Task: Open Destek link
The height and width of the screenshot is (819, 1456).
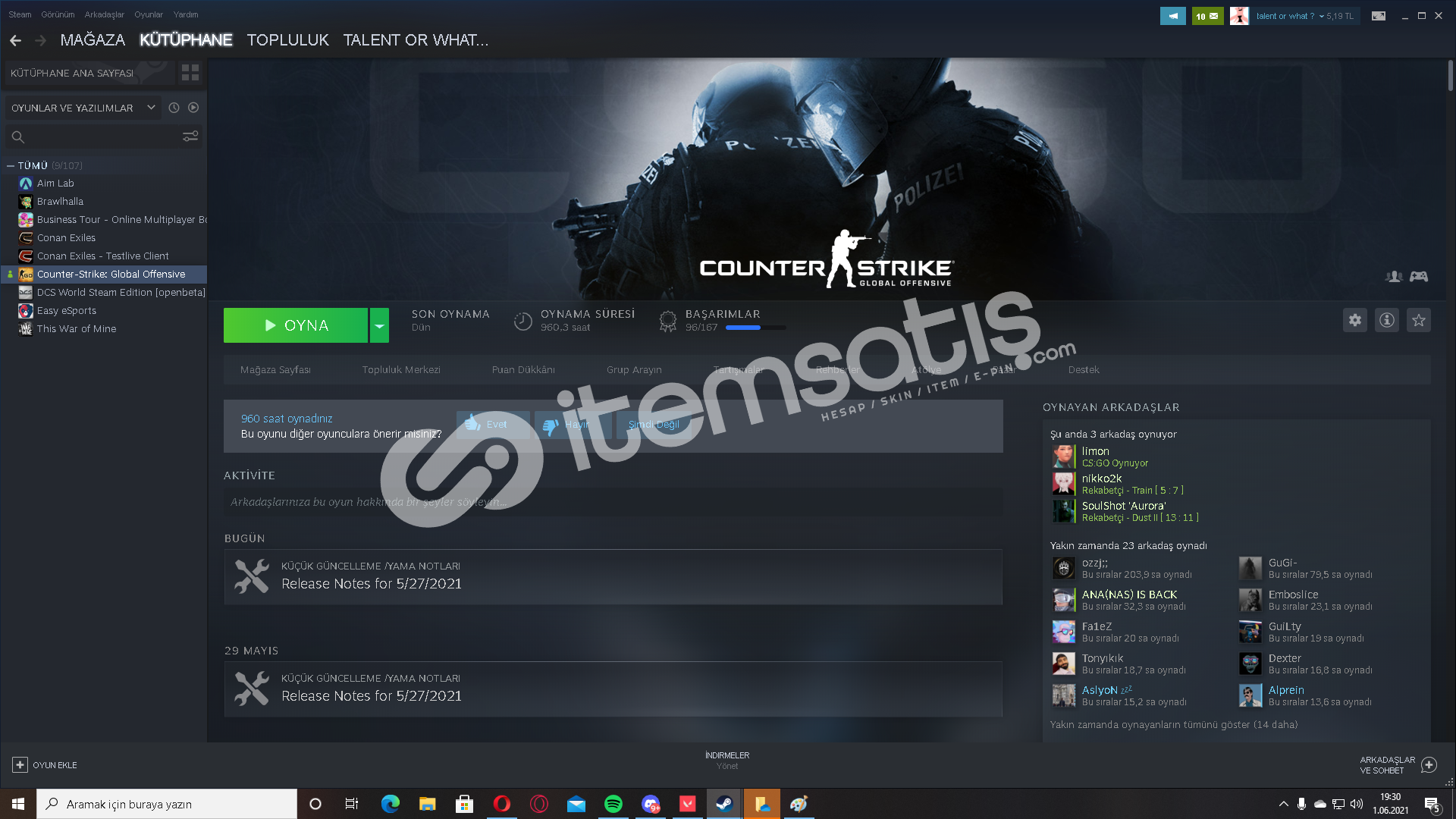Action: coord(1084,370)
